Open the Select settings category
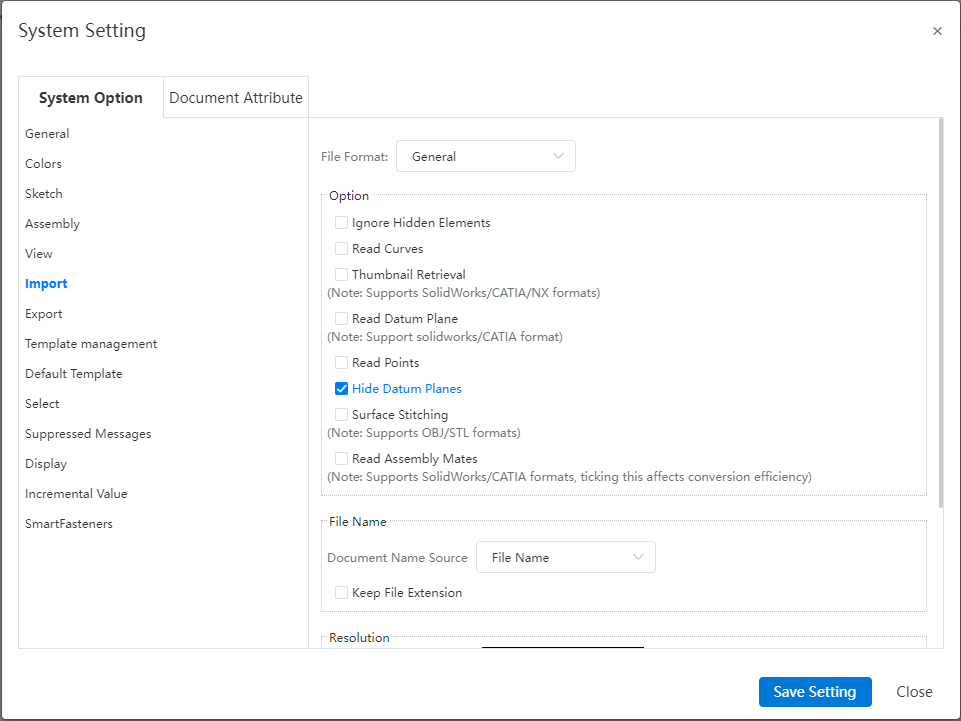Viewport: 961px width, 721px height. pyautogui.click(x=42, y=404)
